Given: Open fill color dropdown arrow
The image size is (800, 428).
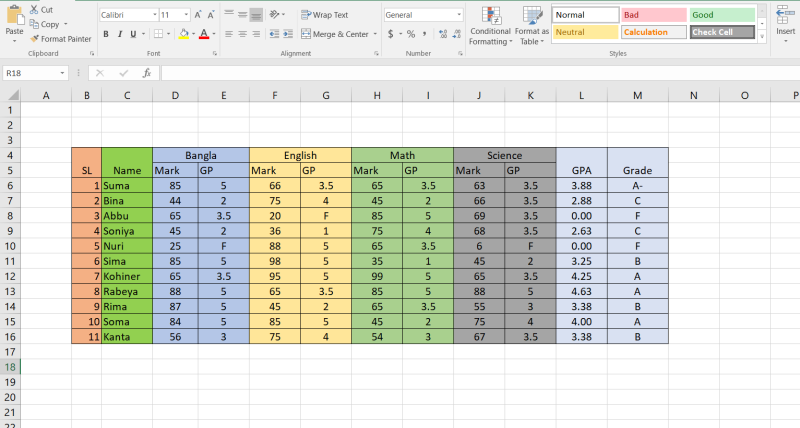Looking at the screenshot, I should click(193, 34).
